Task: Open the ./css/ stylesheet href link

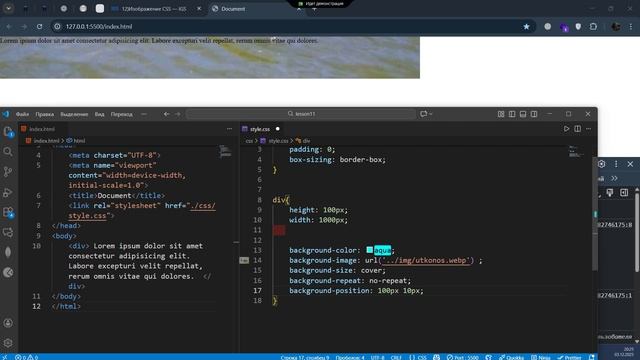Action: [x=203, y=206]
